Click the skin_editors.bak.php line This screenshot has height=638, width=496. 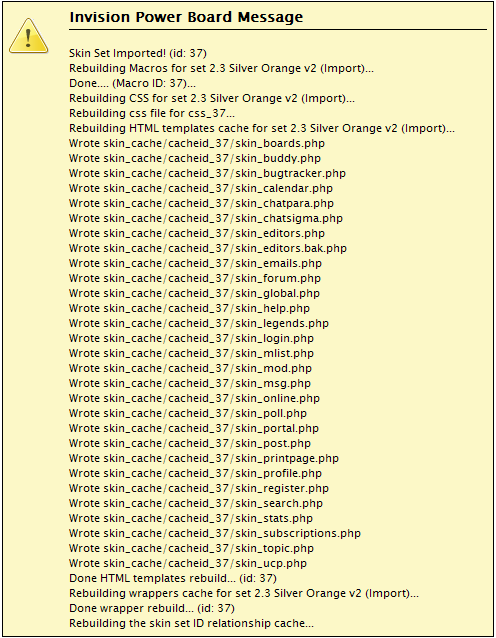pyautogui.click(x=208, y=249)
